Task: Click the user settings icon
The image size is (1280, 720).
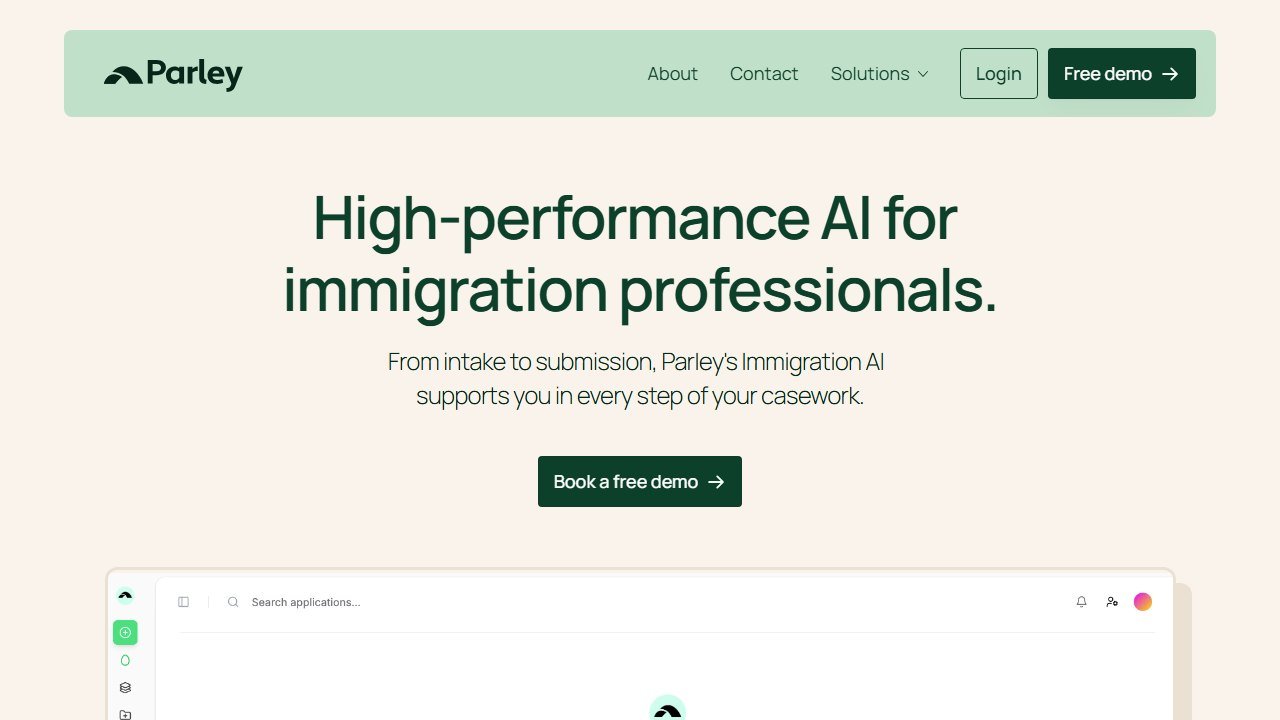Action: (x=1112, y=602)
